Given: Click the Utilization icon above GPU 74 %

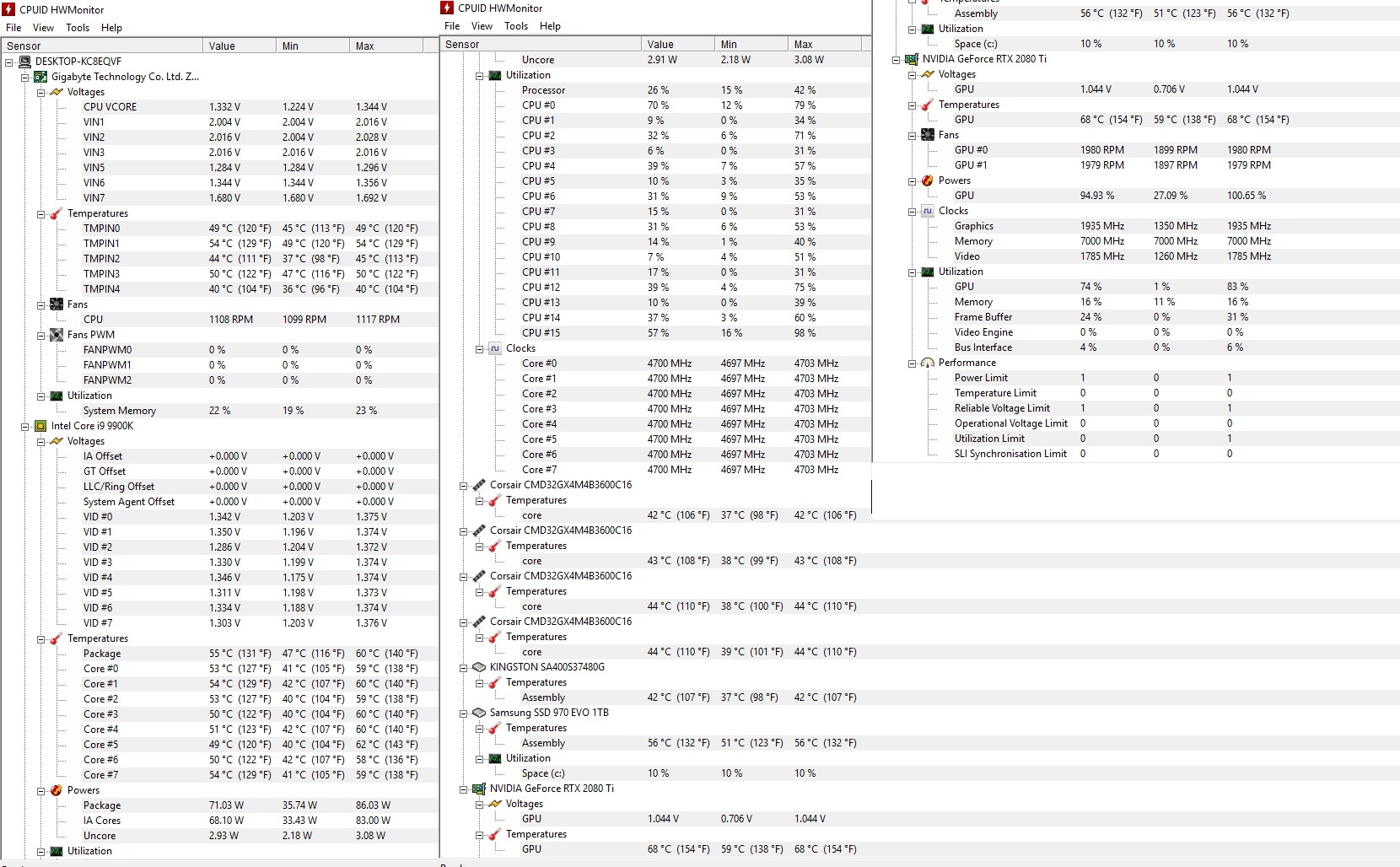Looking at the screenshot, I should click(x=928, y=272).
